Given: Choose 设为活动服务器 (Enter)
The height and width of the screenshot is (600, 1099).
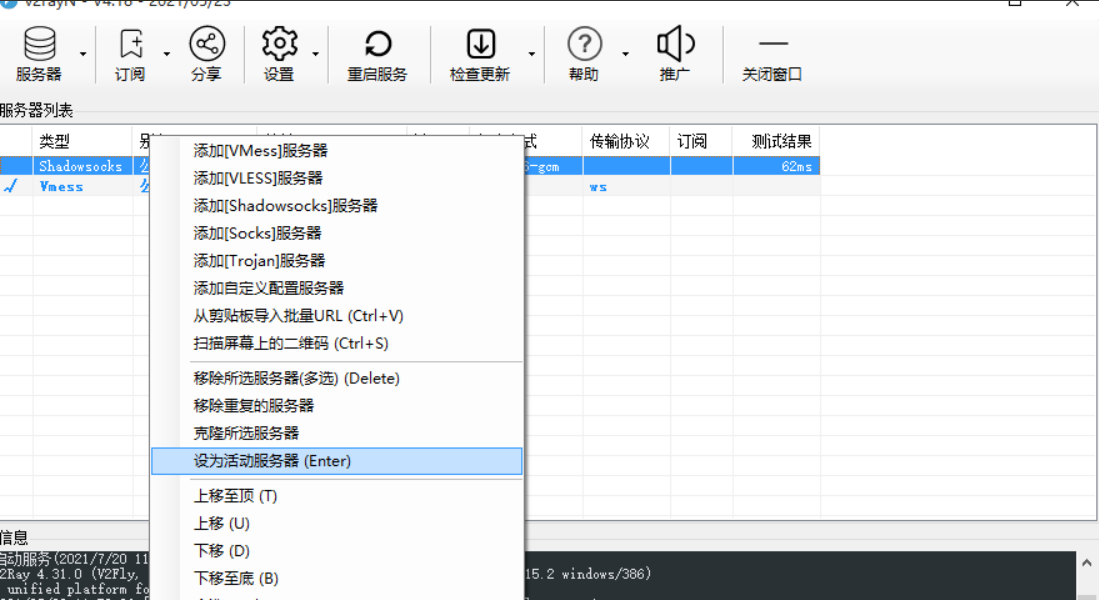Looking at the screenshot, I should (336, 461).
